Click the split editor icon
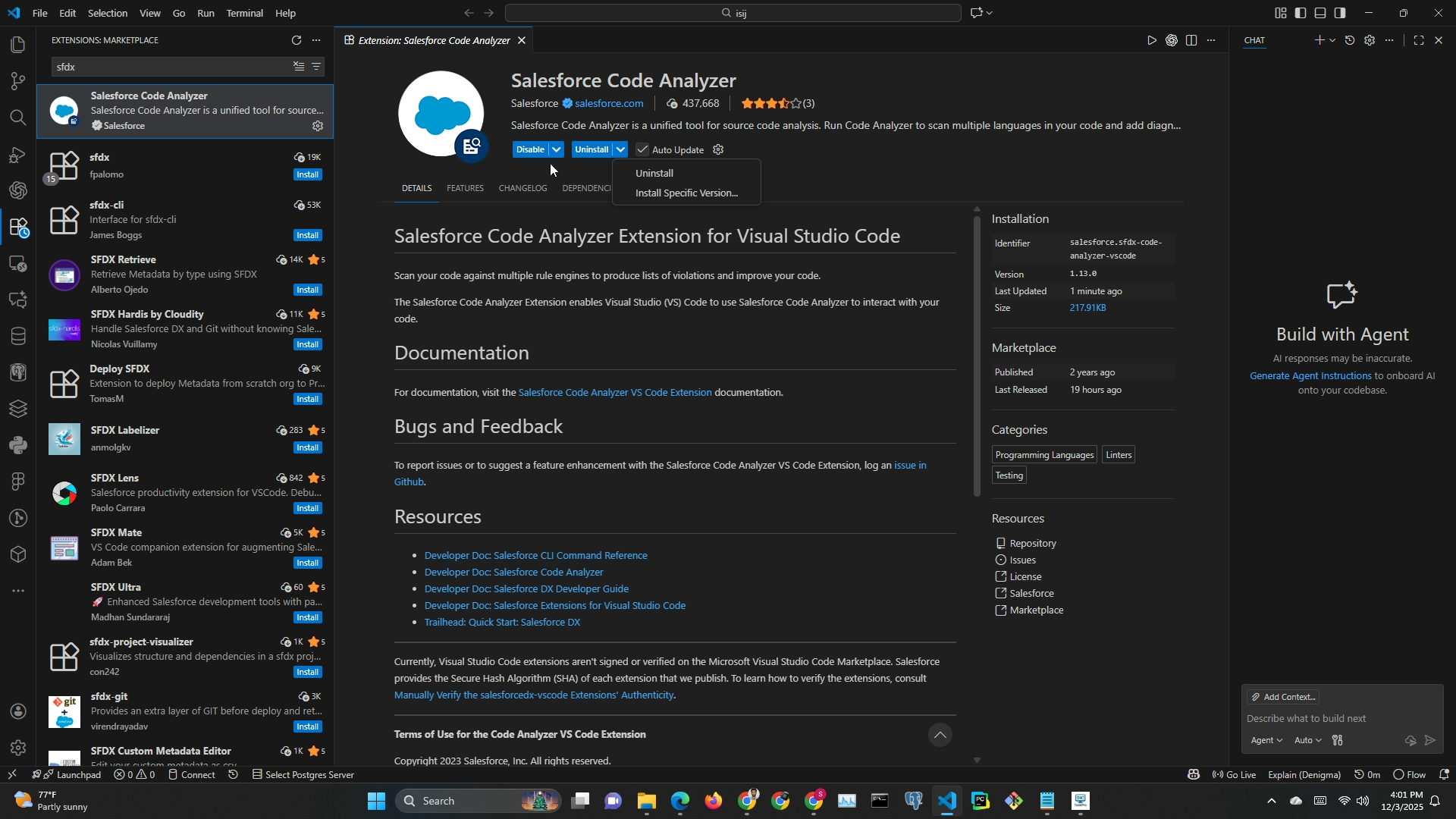 coord(1191,40)
